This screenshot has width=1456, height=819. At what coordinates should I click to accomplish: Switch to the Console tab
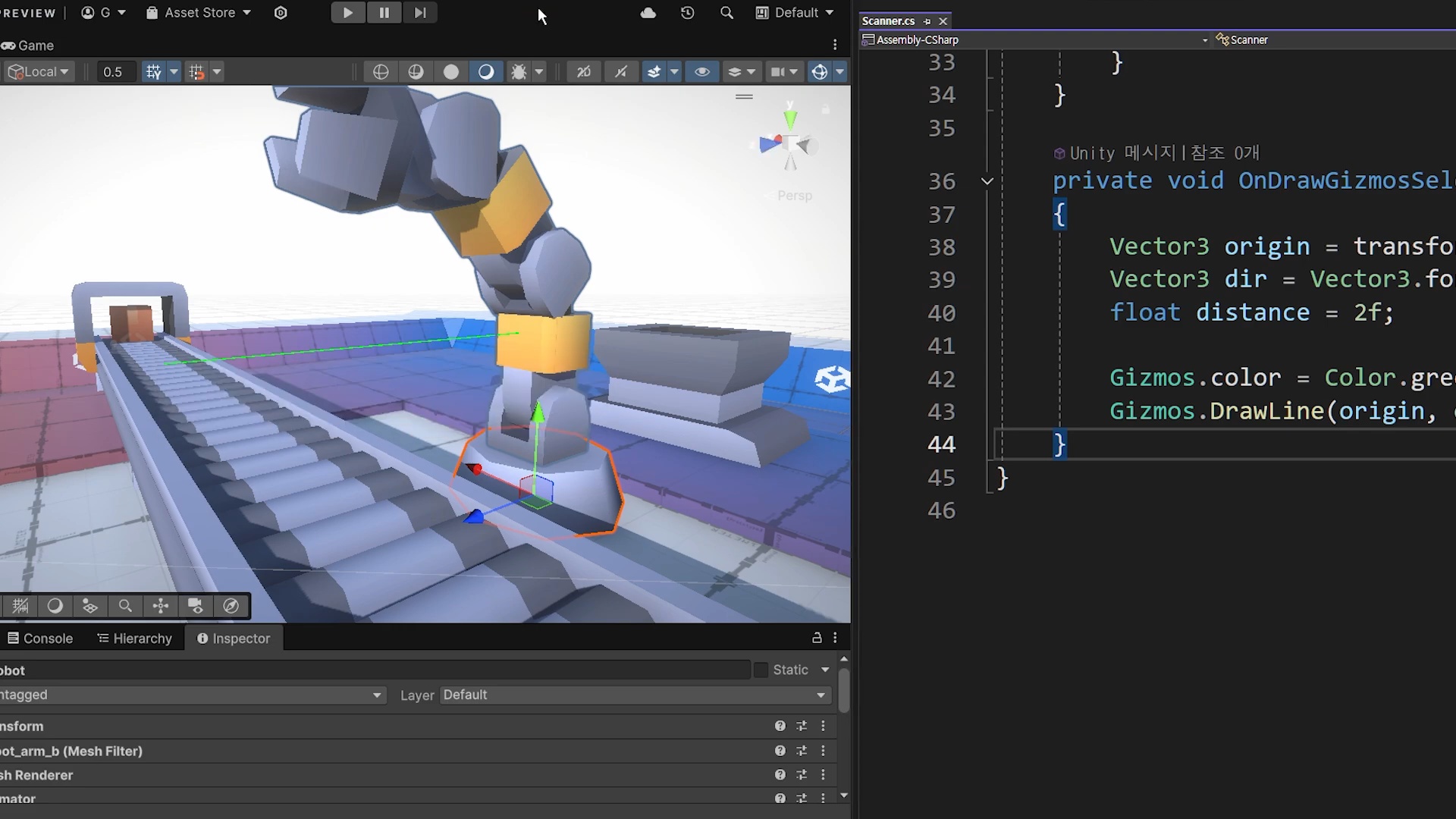pyautogui.click(x=40, y=639)
